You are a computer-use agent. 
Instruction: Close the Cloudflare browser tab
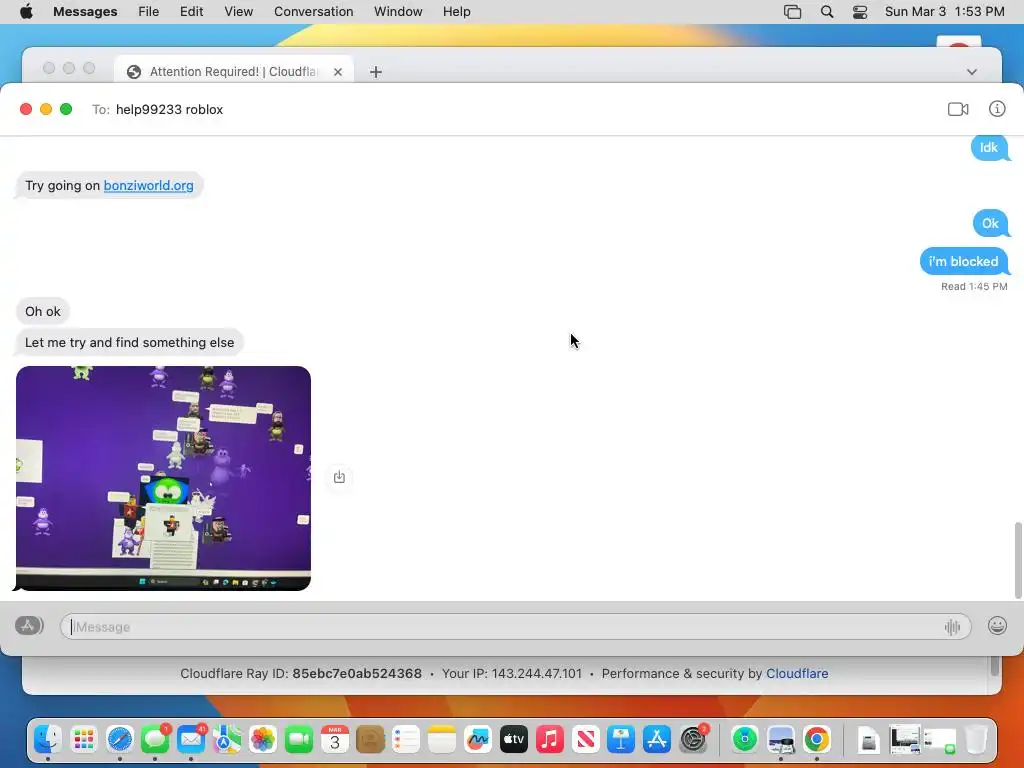click(338, 72)
